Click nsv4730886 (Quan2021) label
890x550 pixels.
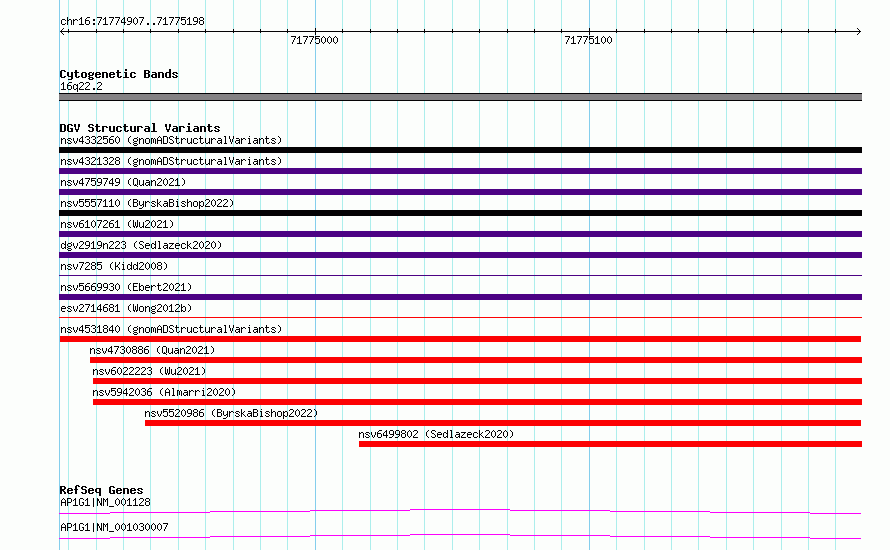click(152, 350)
